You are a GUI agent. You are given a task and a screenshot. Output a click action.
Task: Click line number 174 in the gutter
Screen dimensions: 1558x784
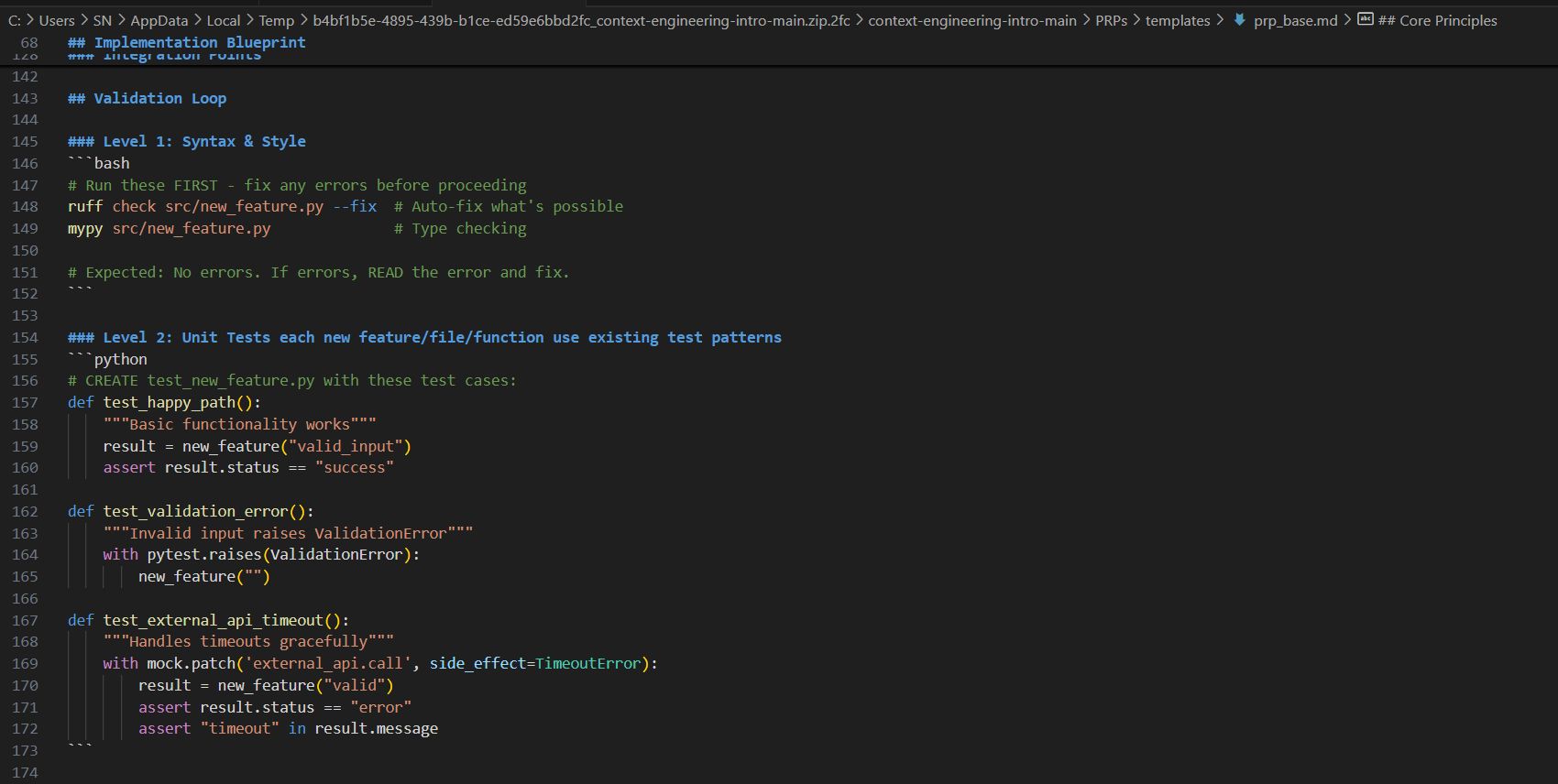click(26, 772)
